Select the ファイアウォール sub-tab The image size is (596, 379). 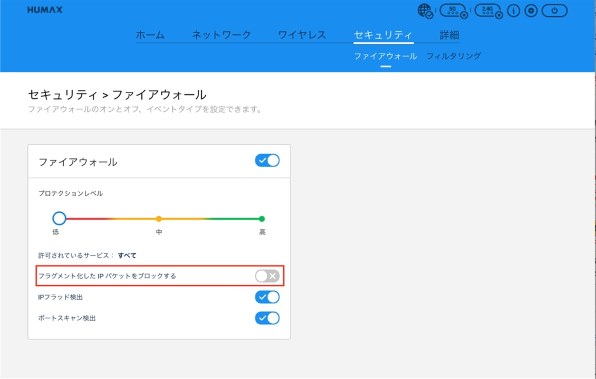385,56
